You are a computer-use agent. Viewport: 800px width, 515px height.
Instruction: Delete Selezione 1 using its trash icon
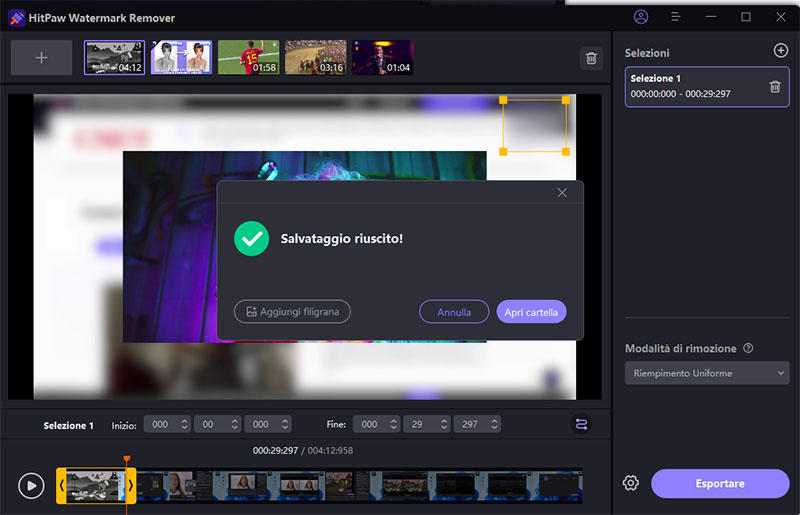point(775,87)
